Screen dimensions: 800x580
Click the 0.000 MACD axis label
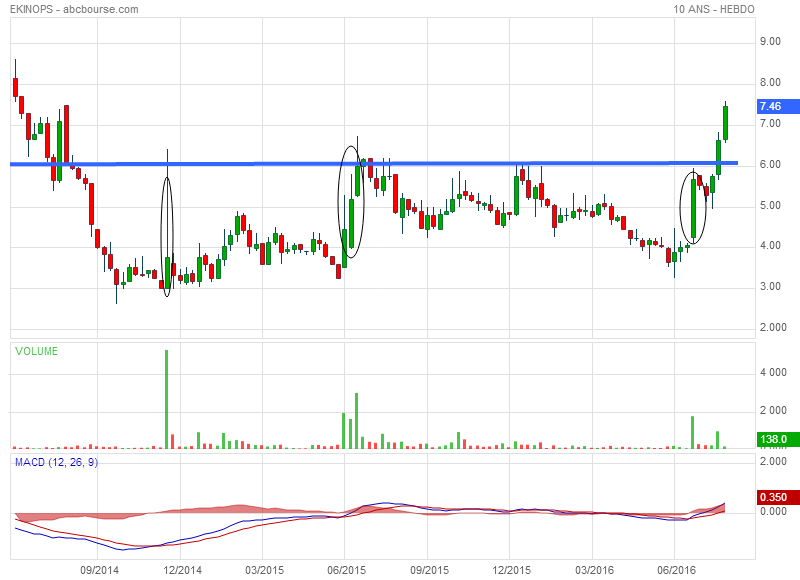(773, 511)
